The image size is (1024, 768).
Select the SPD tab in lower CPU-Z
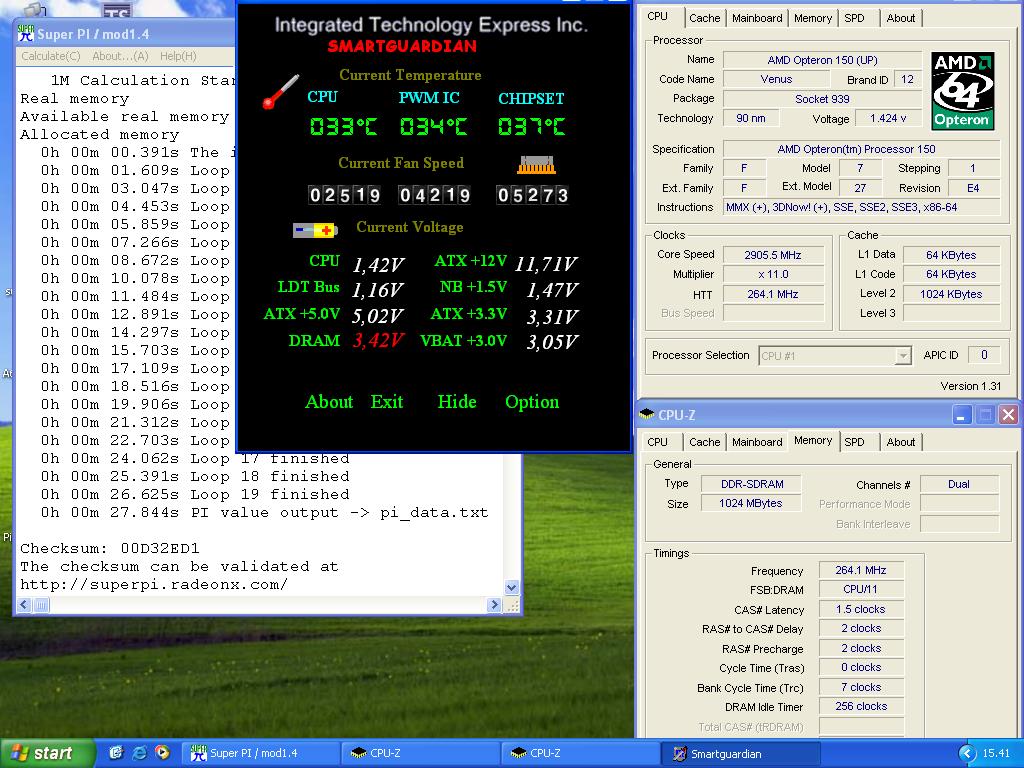click(x=854, y=442)
